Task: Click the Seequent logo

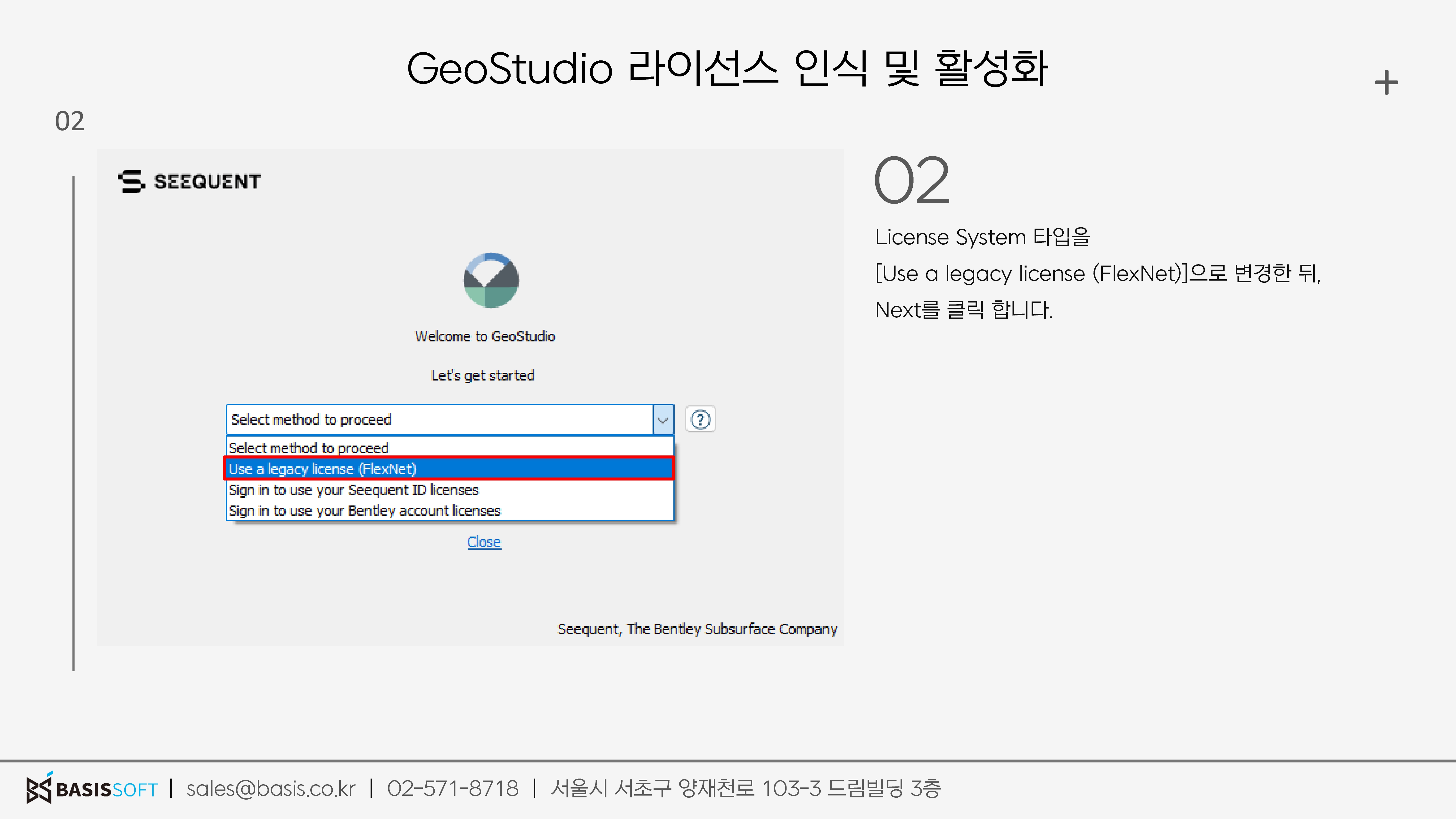Action: [189, 182]
